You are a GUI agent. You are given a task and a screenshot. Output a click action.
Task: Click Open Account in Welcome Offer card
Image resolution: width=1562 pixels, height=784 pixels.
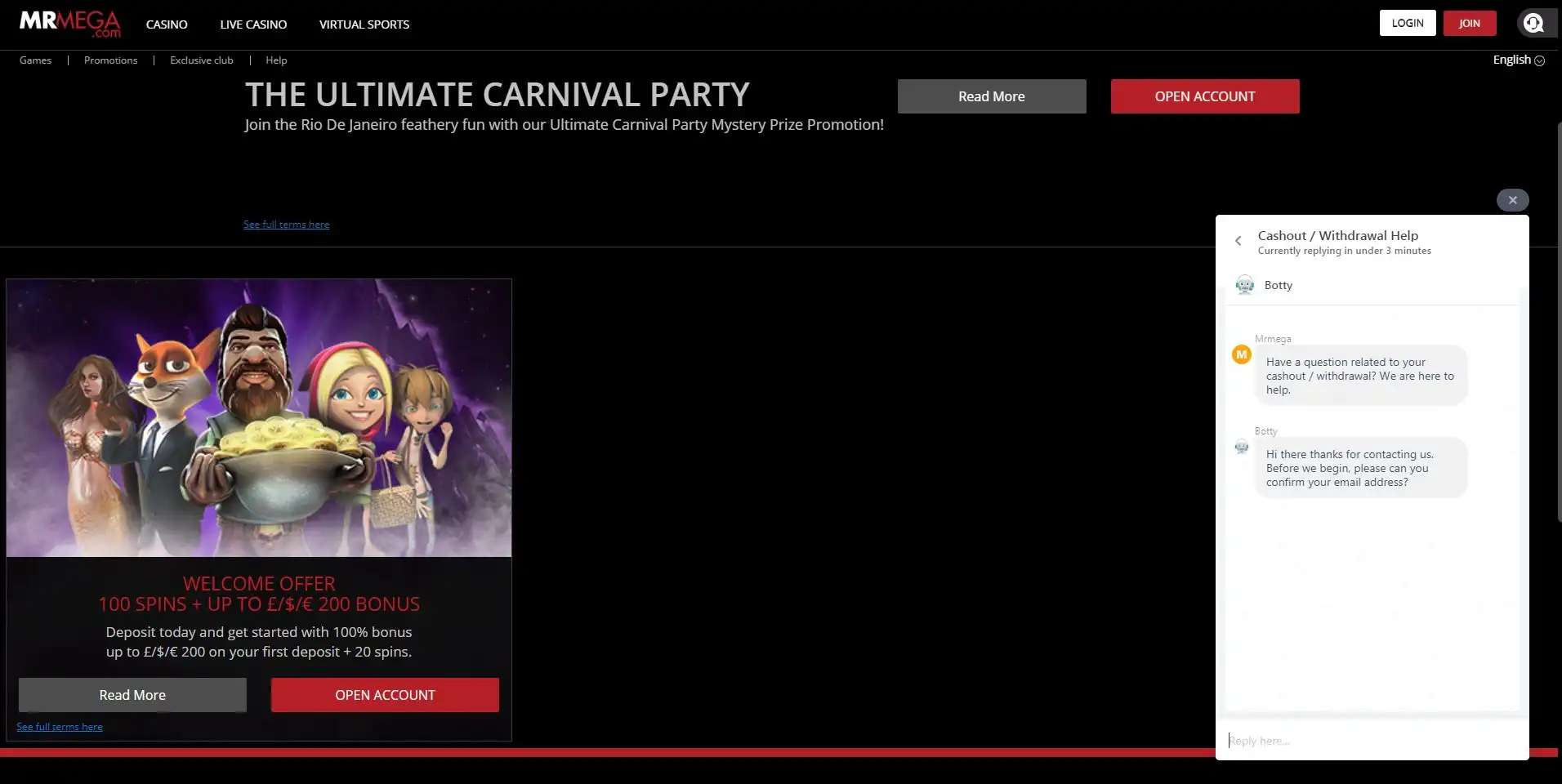(x=385, y=695)
